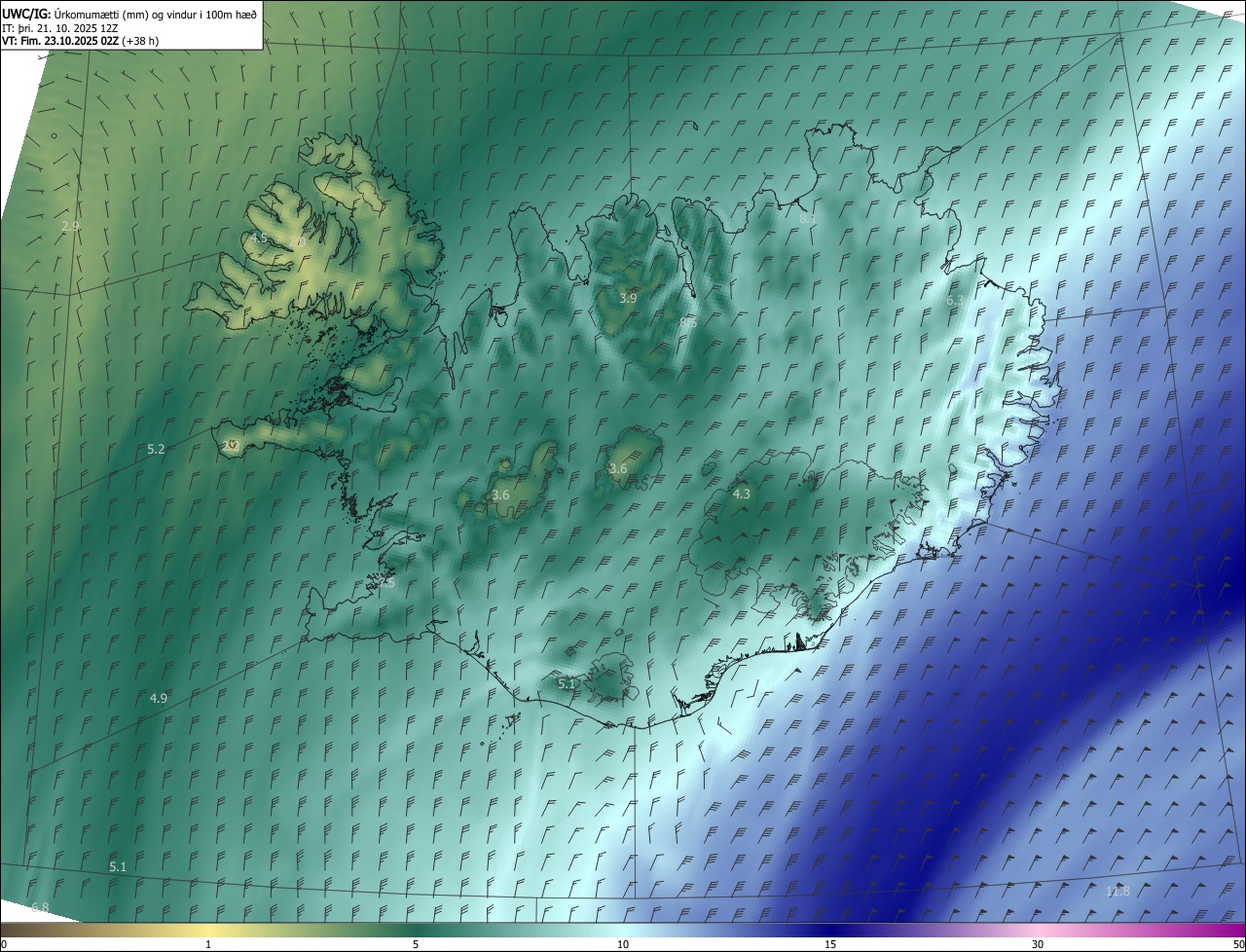1246x952 pixels.
Task: Click the 8.5 value label on the map
Action: pyautogui.click(x=689, y=321)
